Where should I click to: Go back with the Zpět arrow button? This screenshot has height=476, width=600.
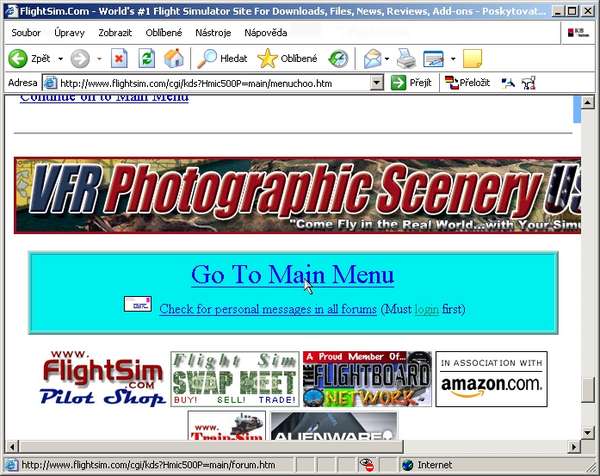coord(29,59)
